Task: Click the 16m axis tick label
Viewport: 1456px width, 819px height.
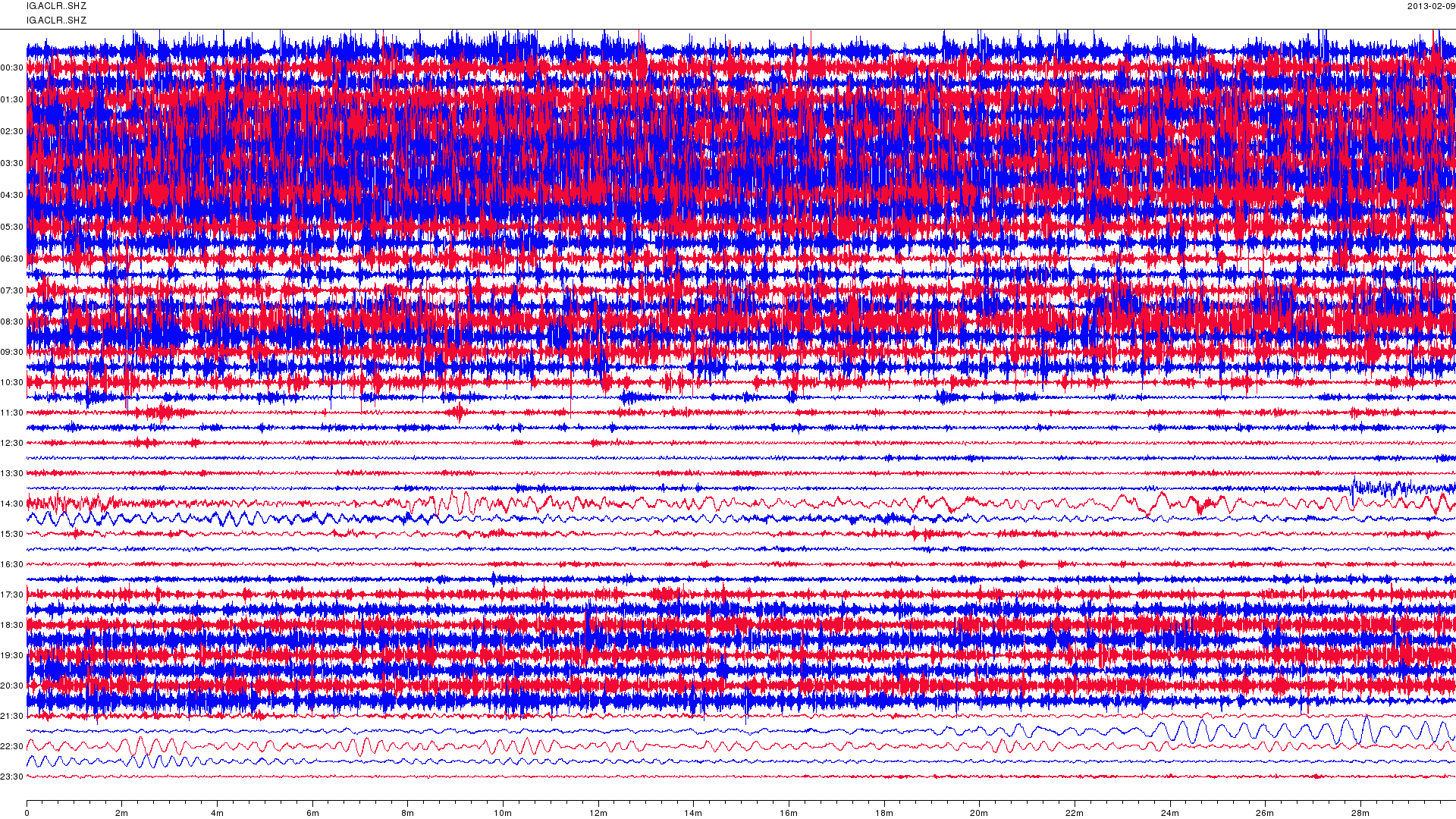Action: [789, 814]
